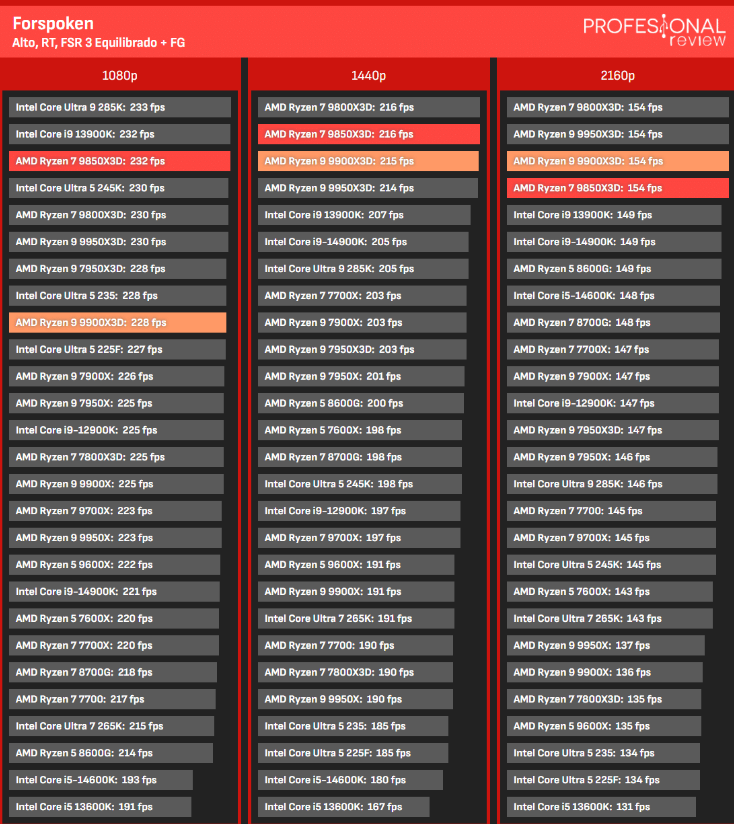The width and height of the screenshot is (734, 824).
Task: Select red Ryzen 7 9850X3D 216 fps bar
Action: click(368, 134)
